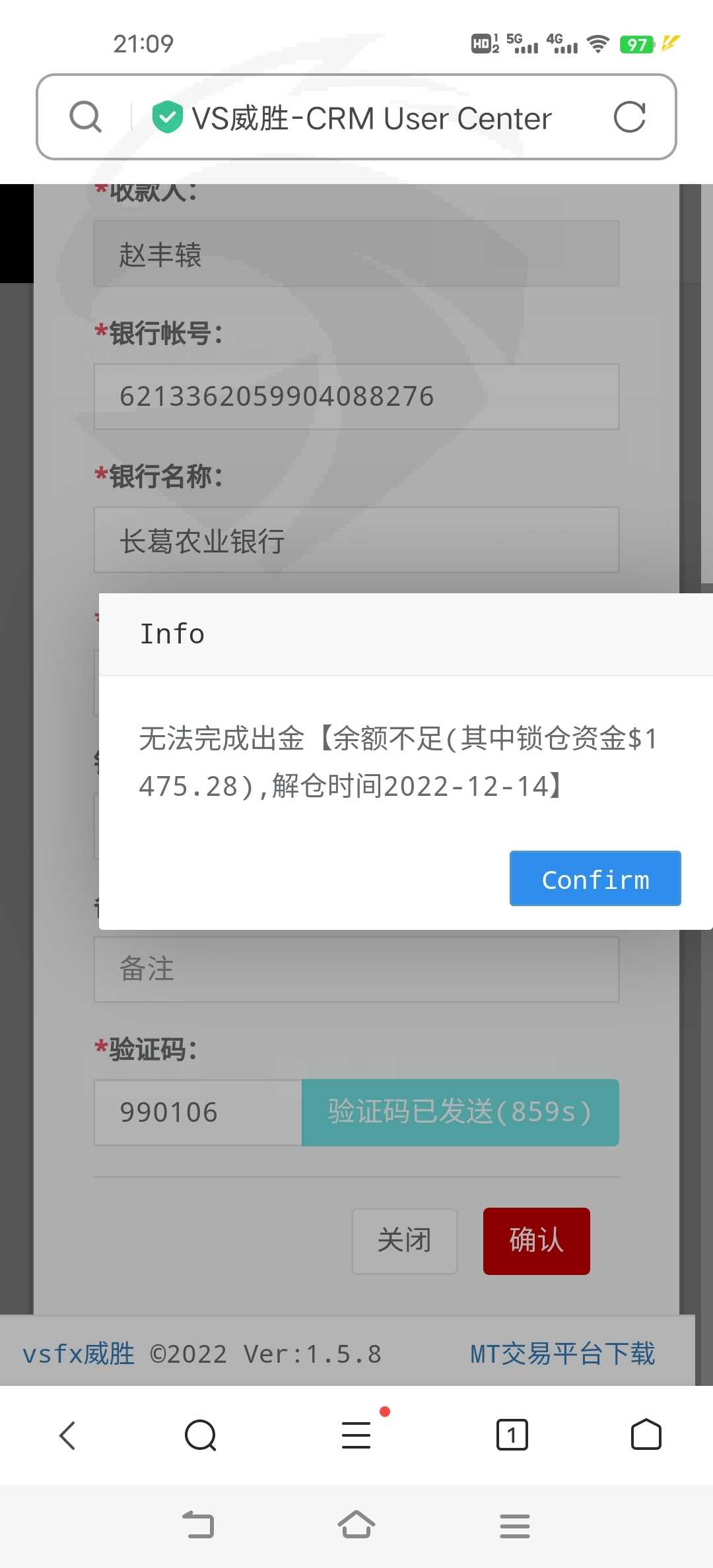Tap the Android system back button
Screen dimensions: 713x1568
pyautogui.click(x=199, y=1524)
